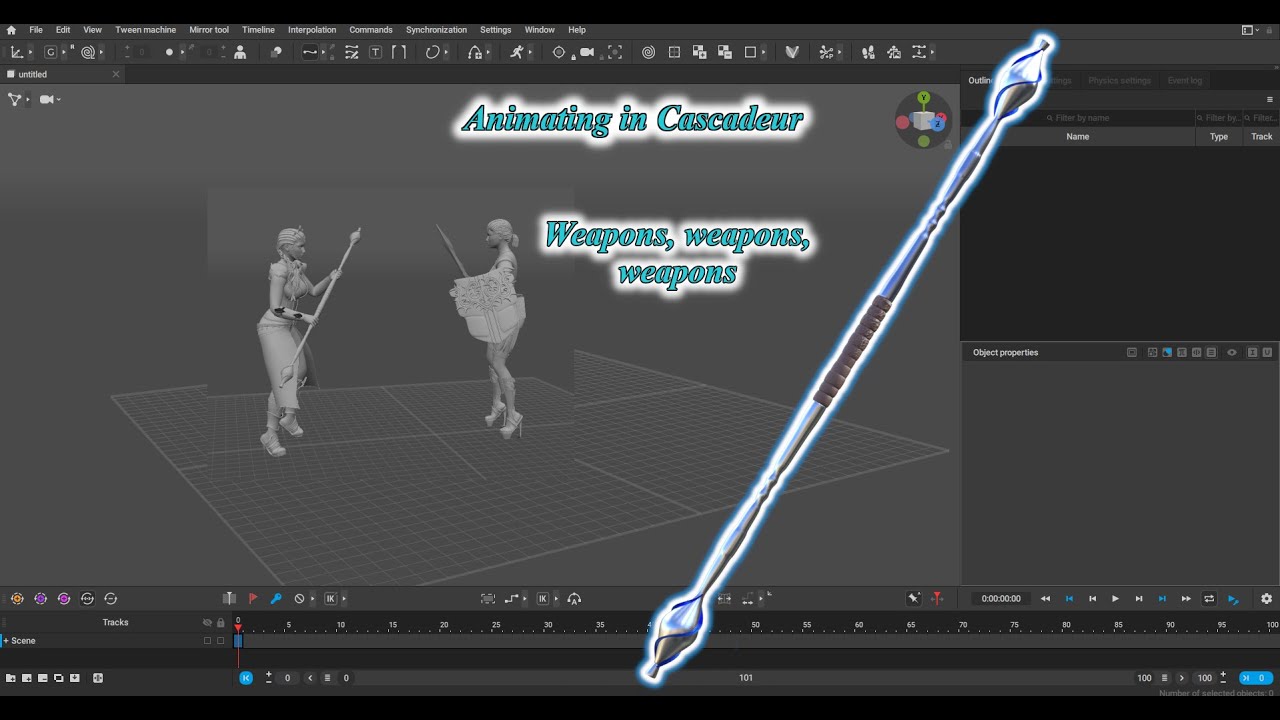
Task: Open the Mirror tool menu
Action: coord(209,30)
